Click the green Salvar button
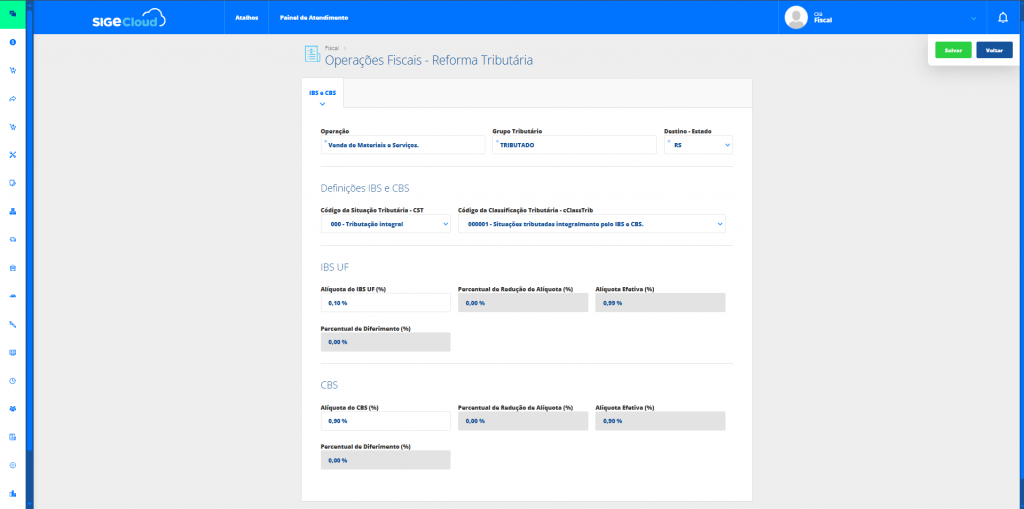Image resolution: width=1024 pixels, height=509 pixels. pos(953,50)
